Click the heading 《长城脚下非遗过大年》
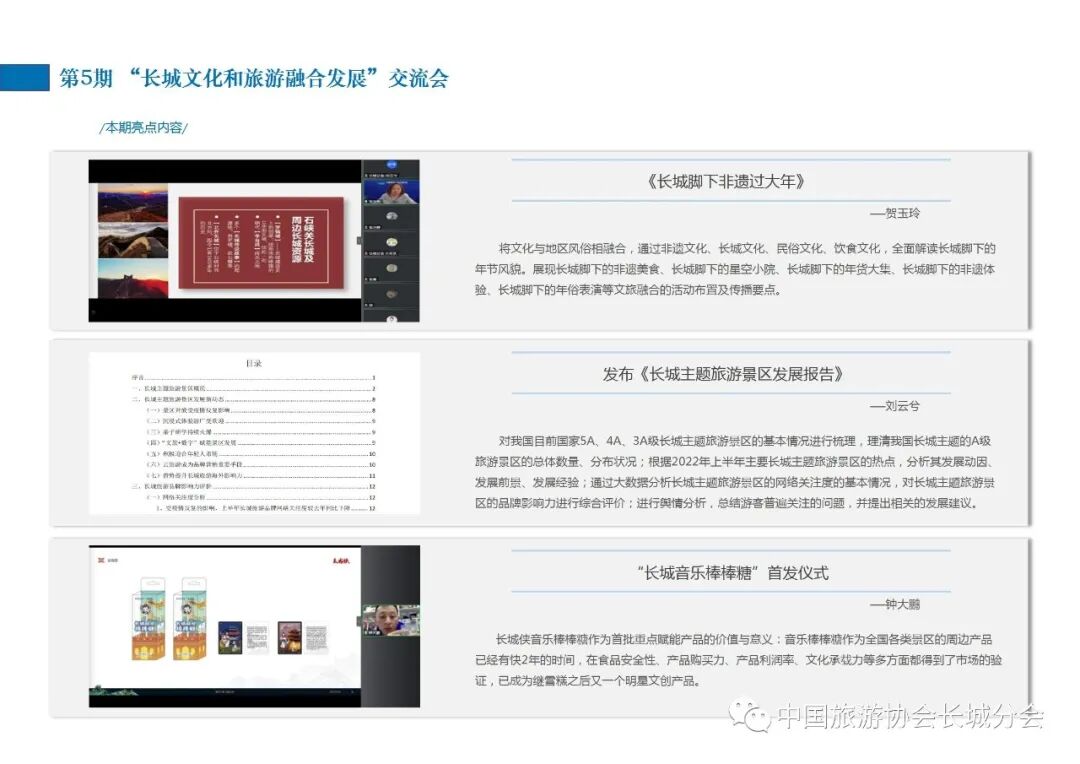Viewport: 1080px width, 764px height. (x=725, y=181)
